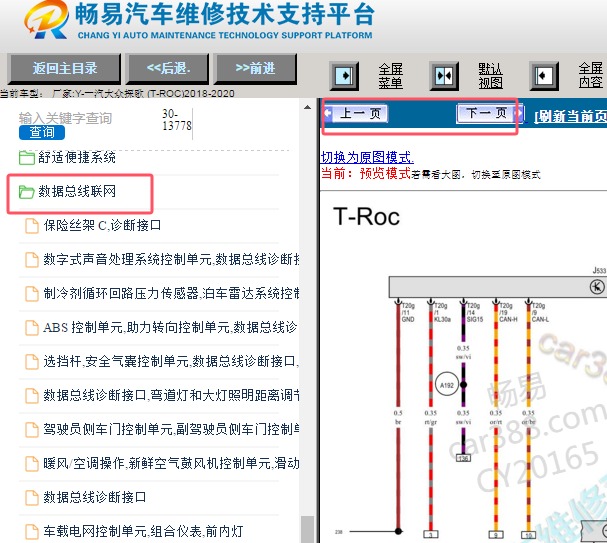Click the A192 connection node in diagram

point(447,385)
